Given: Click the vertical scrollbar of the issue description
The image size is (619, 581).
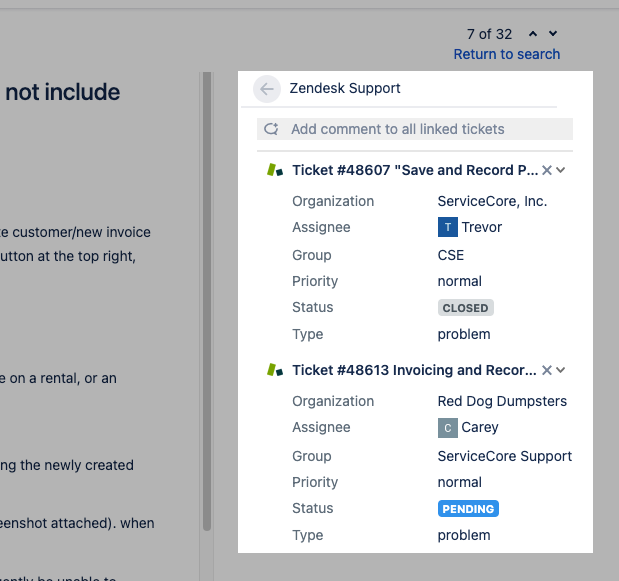Looking at the screenshot, I should [207, 300].
